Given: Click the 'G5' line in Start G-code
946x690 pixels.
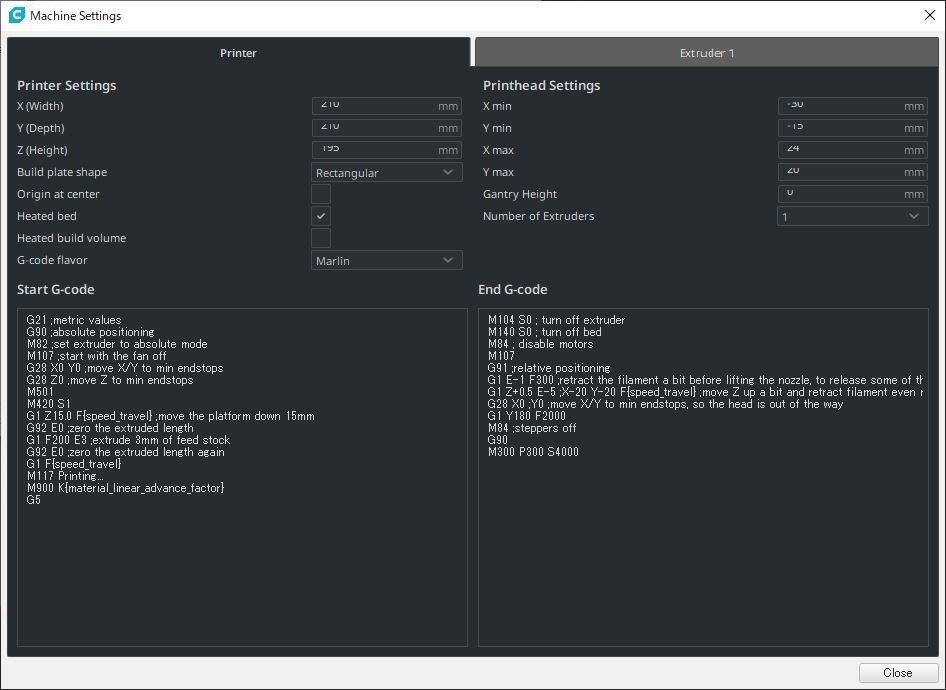Looking at the screenshot, I should 33,500.
